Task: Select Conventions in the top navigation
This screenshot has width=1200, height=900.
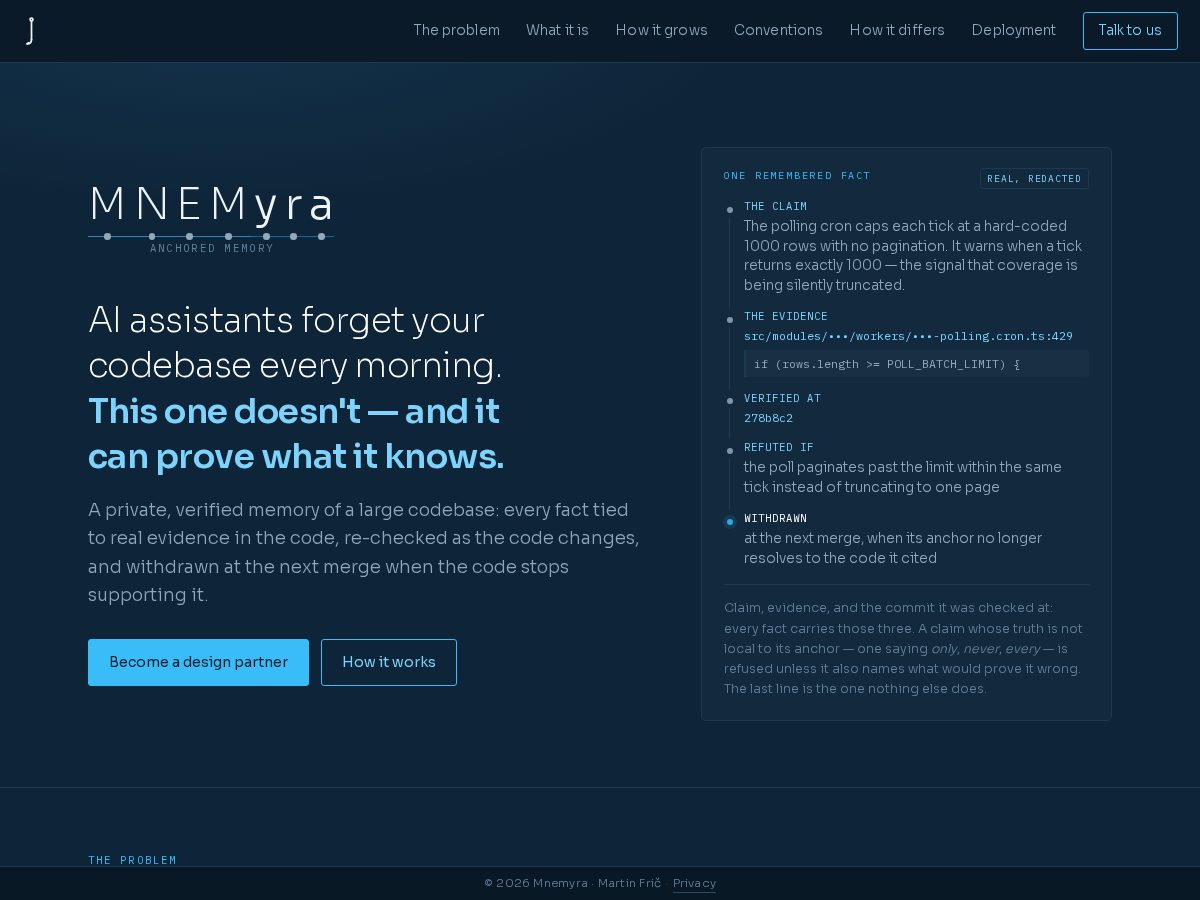Action: (x=778, y=30)
